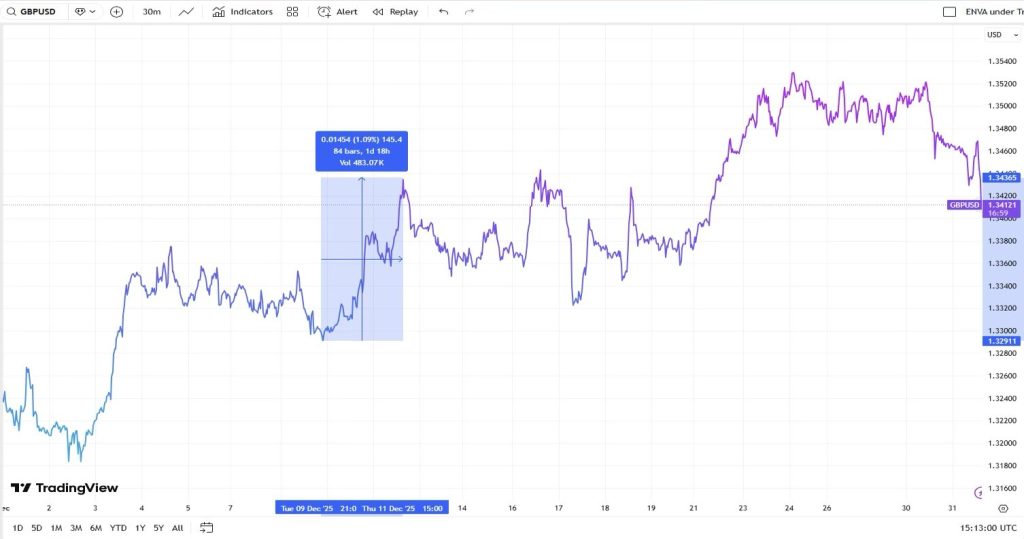
Task: Click the layout square icon beside ENVA
Action: coord(949,12)
